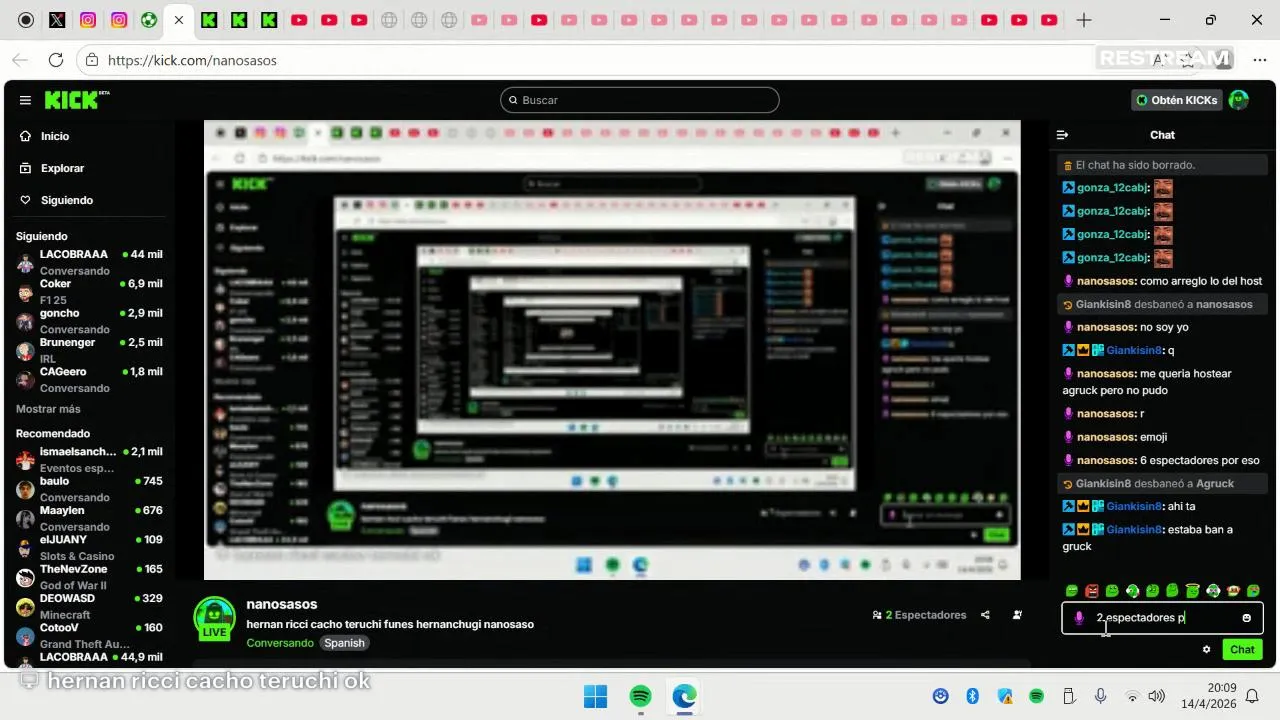
Task: Open the baulo recommended channel
Action: click(x=88, y=488)
